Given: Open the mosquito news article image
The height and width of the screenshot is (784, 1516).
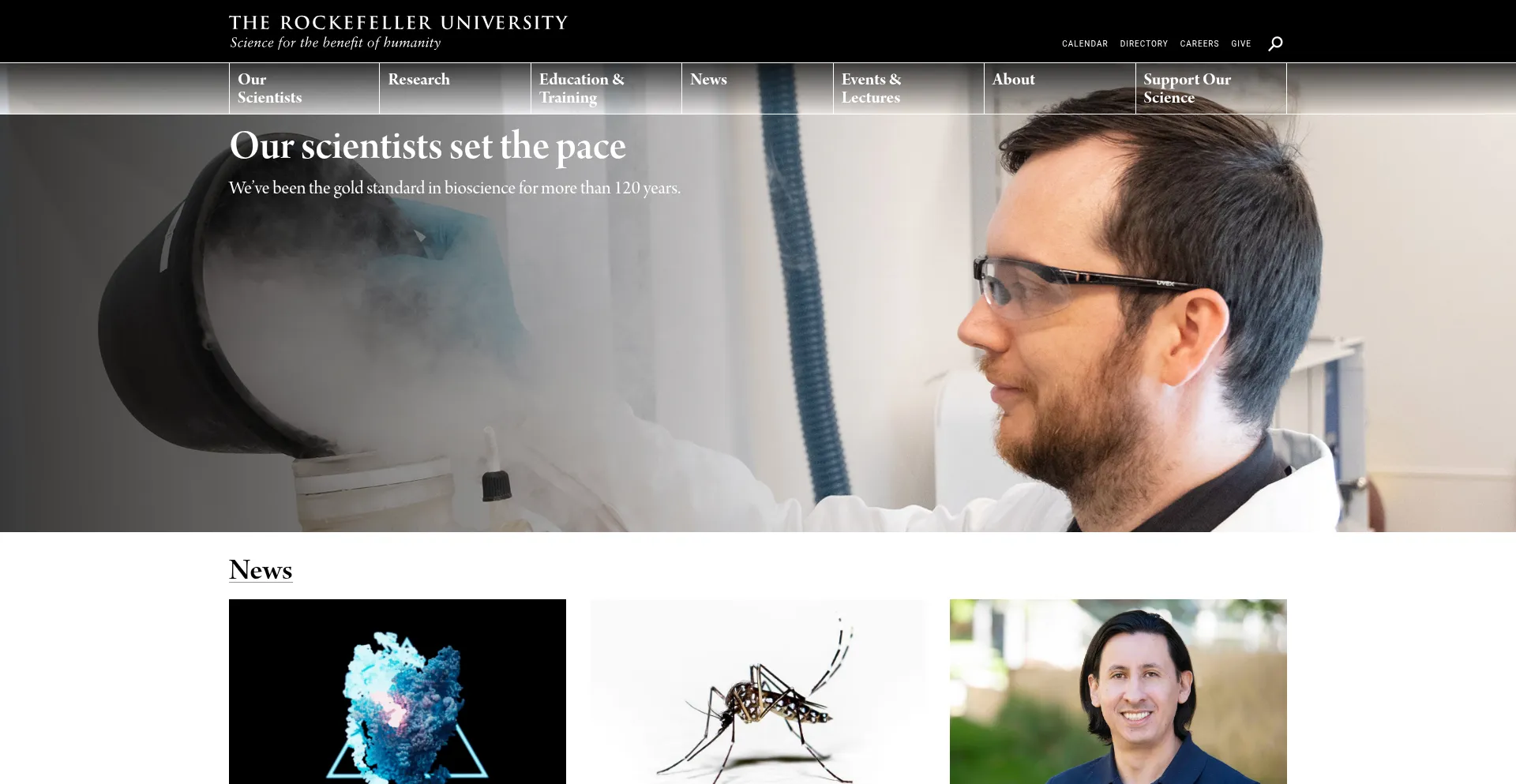Looking at the screenshot, I should (758, 692).
